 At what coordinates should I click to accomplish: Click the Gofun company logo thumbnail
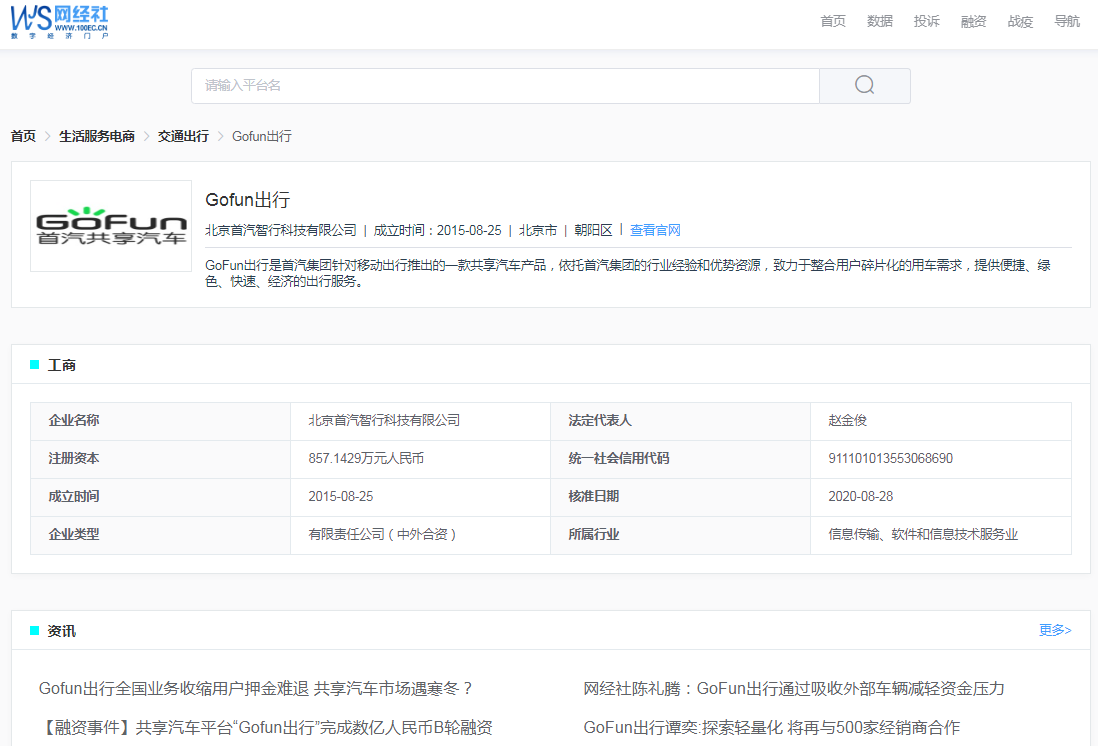click(x=111, y=226)
